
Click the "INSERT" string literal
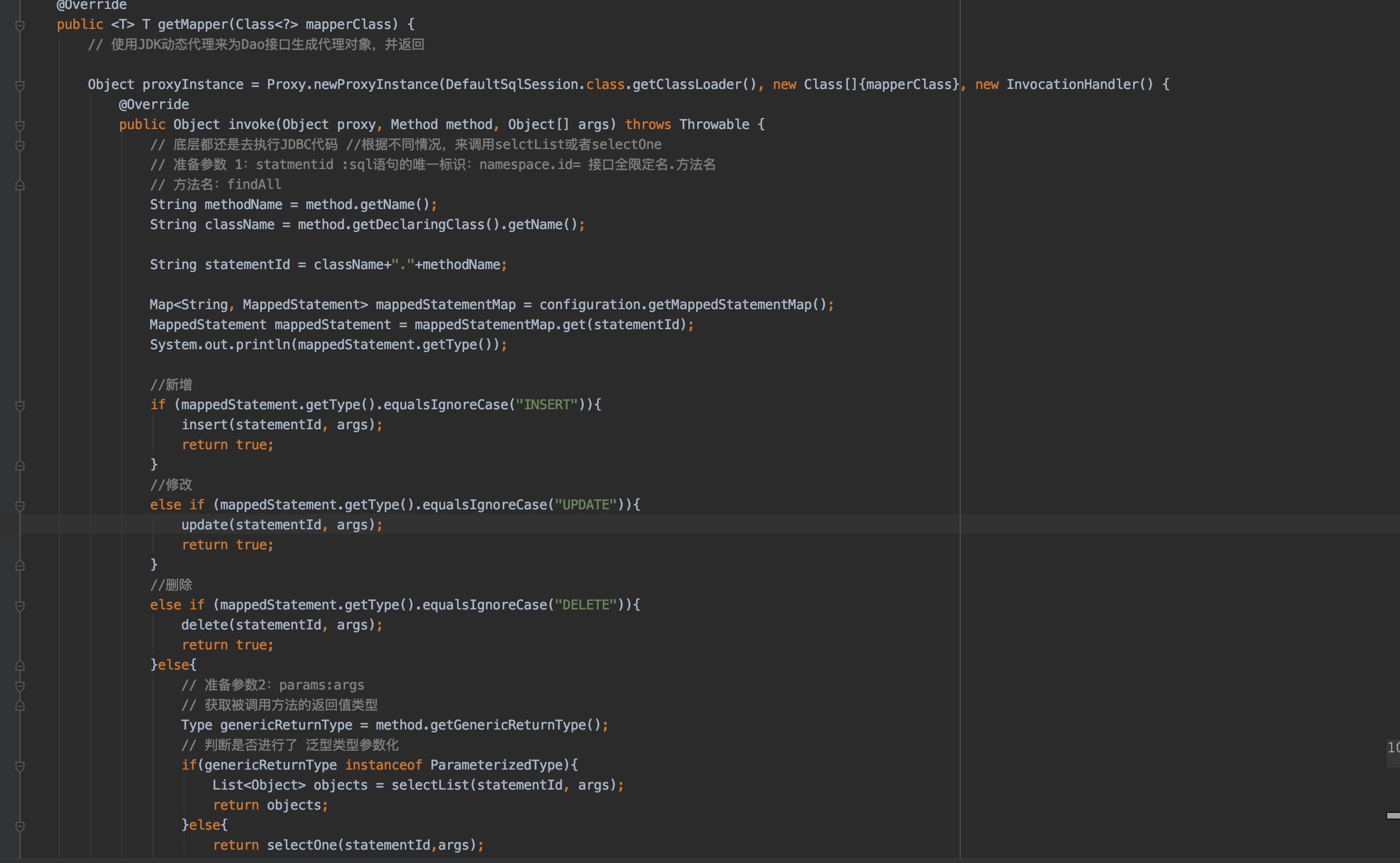(x=547, y=405)
